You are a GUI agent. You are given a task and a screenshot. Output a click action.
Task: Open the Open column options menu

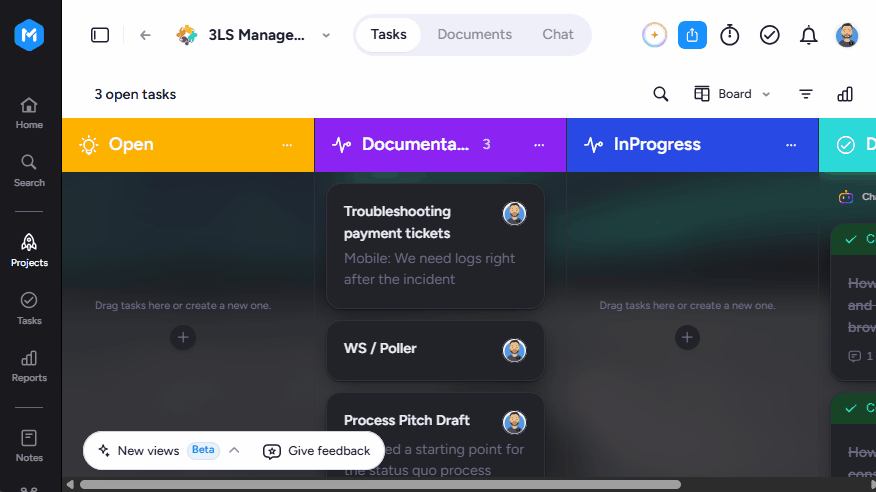click(287, 145)
